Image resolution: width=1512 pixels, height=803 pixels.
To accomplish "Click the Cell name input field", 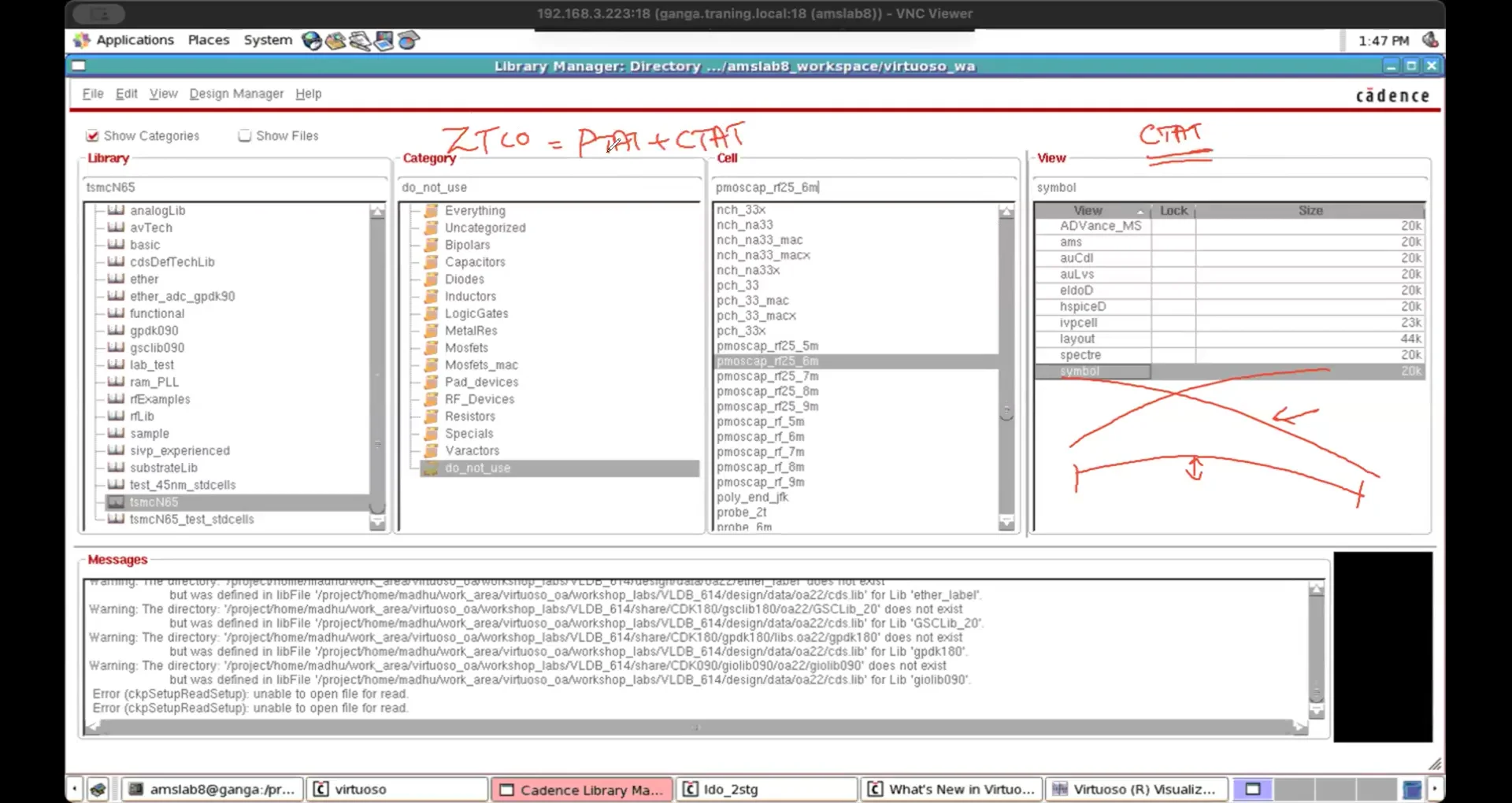I will [x=864, y=187].
